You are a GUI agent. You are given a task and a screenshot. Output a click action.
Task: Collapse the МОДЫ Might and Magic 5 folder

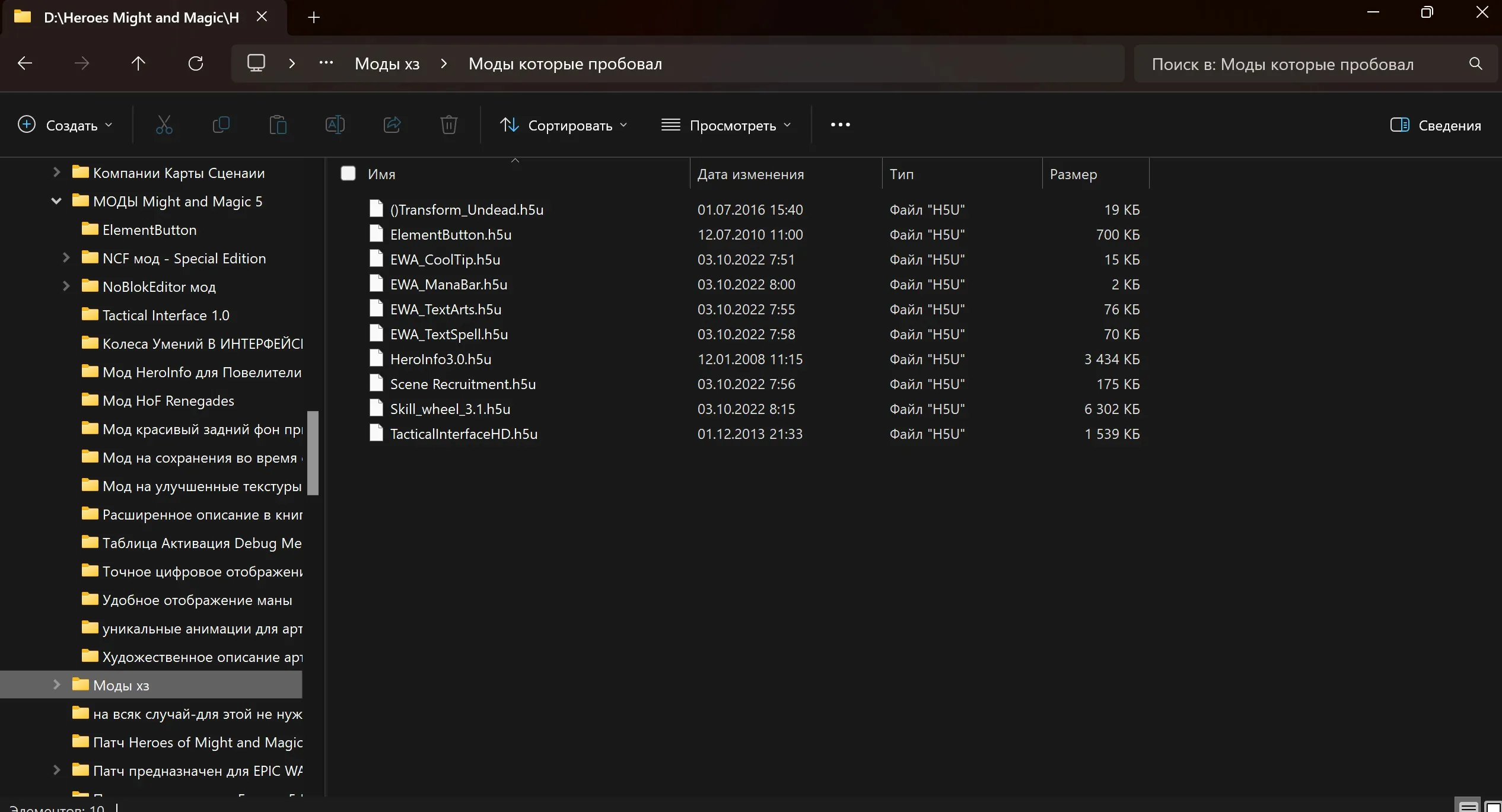[56, 201]
